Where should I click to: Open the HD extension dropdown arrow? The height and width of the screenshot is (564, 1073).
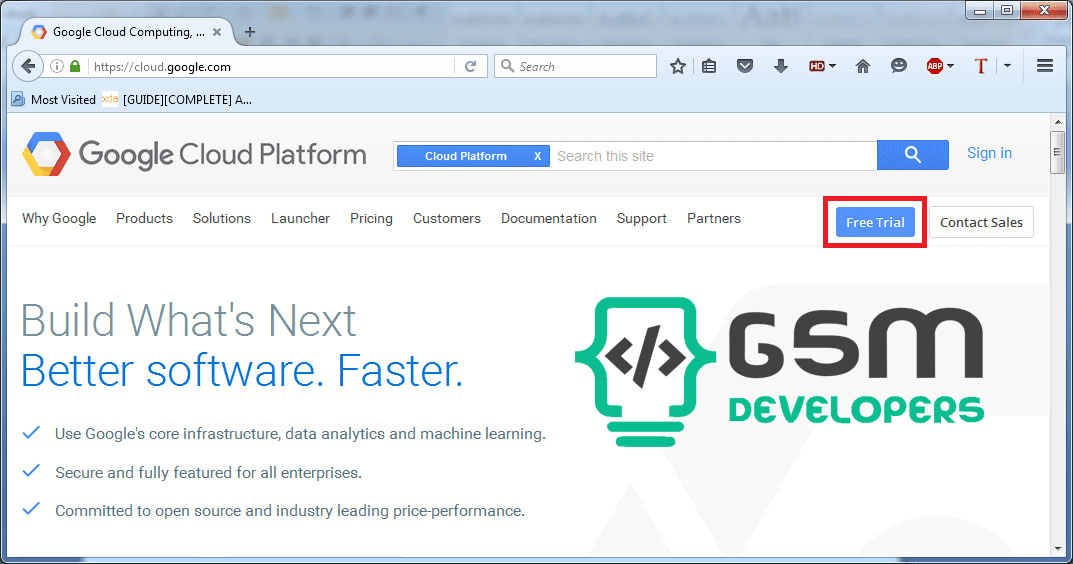832,66
